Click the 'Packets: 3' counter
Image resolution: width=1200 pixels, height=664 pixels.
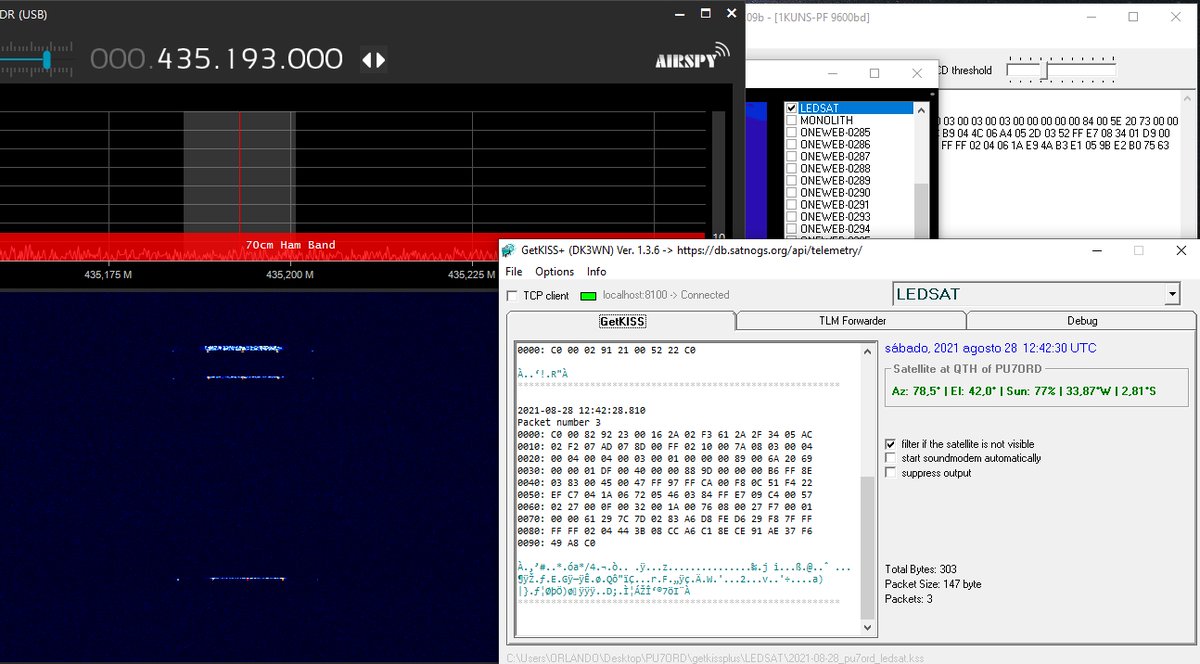point(909,599)
